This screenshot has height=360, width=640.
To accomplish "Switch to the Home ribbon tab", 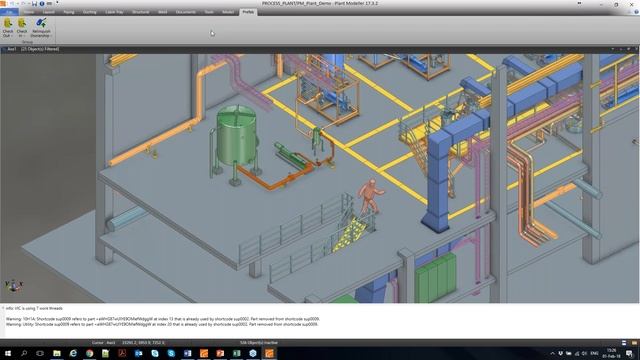I will [29, 12].
